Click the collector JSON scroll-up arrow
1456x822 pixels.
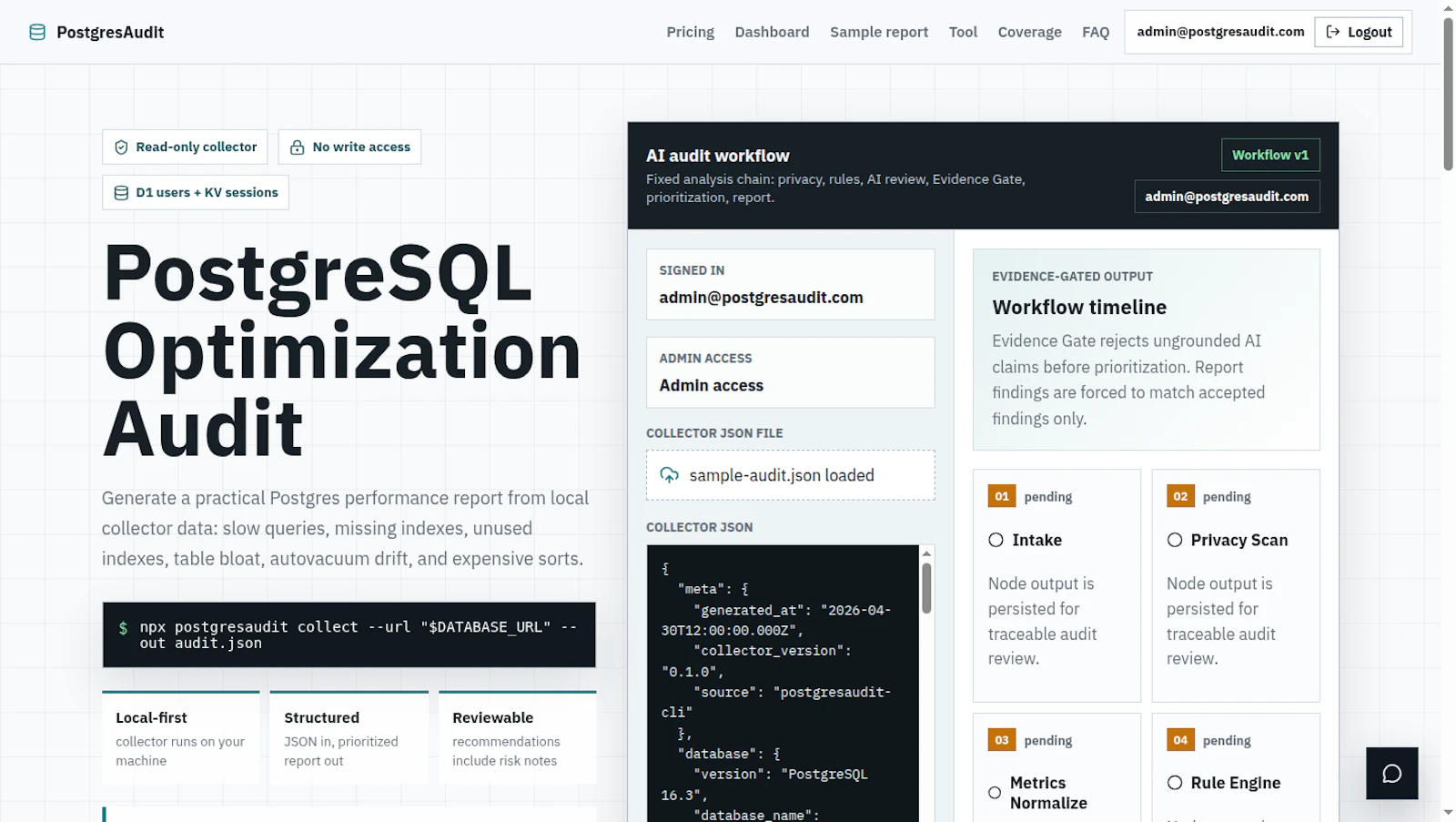tap(926, 553)
